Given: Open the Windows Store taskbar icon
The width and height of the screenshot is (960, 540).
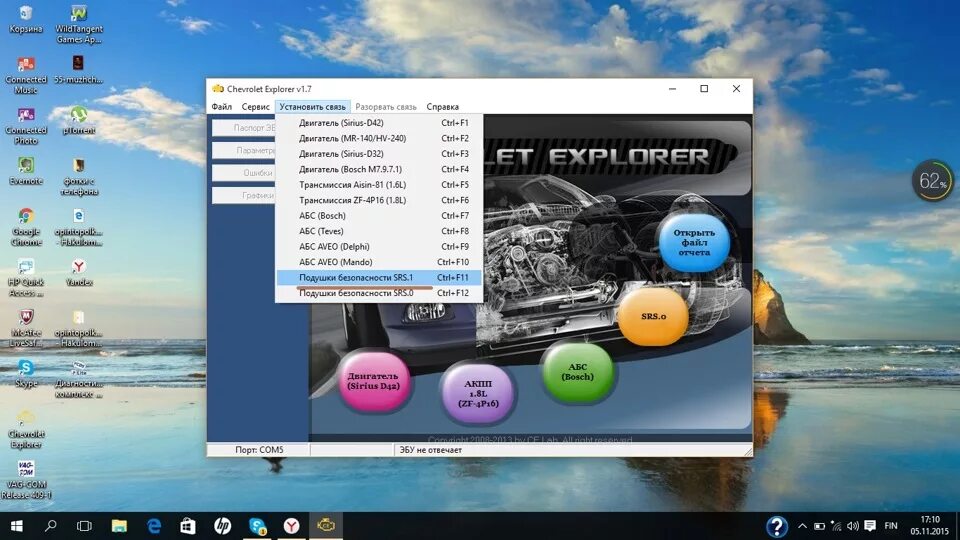Looking at the screenshot, I should [x=187, y=526].
